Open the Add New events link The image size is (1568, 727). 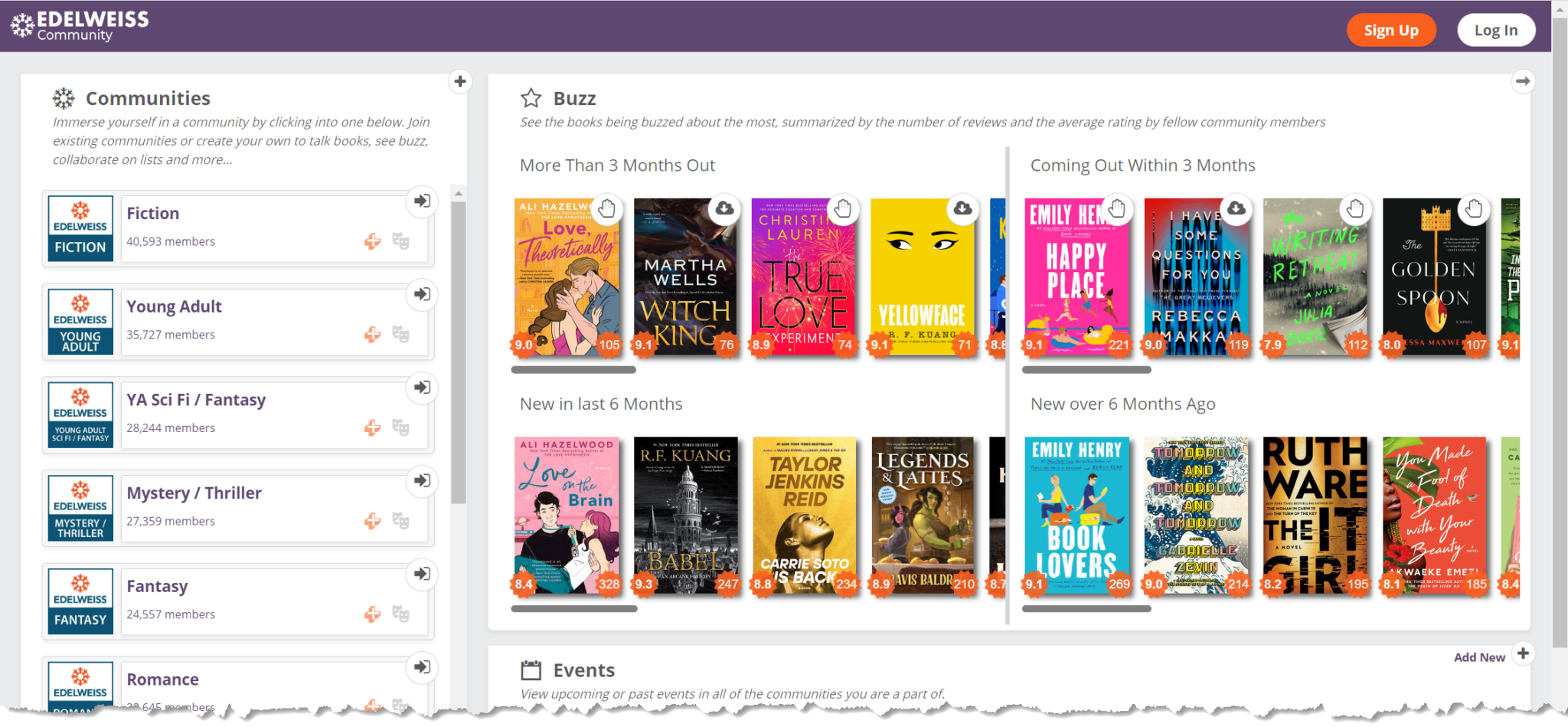[1478, 657]
